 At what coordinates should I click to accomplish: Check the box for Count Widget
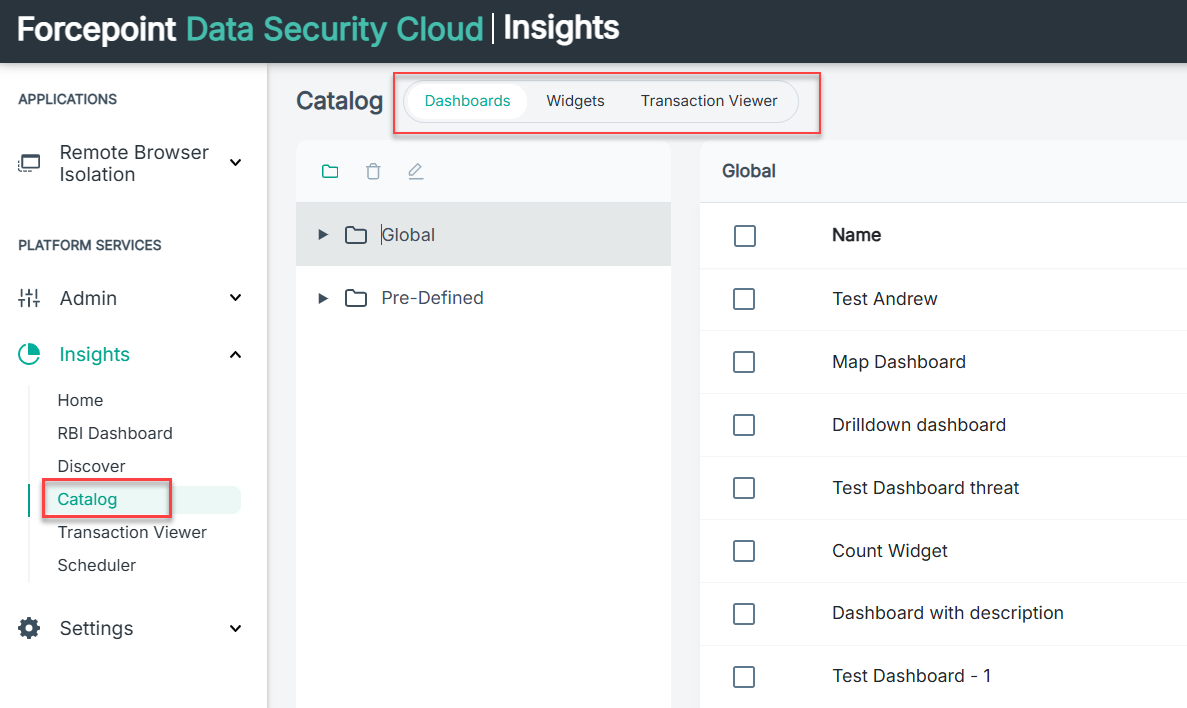point(744,550)
